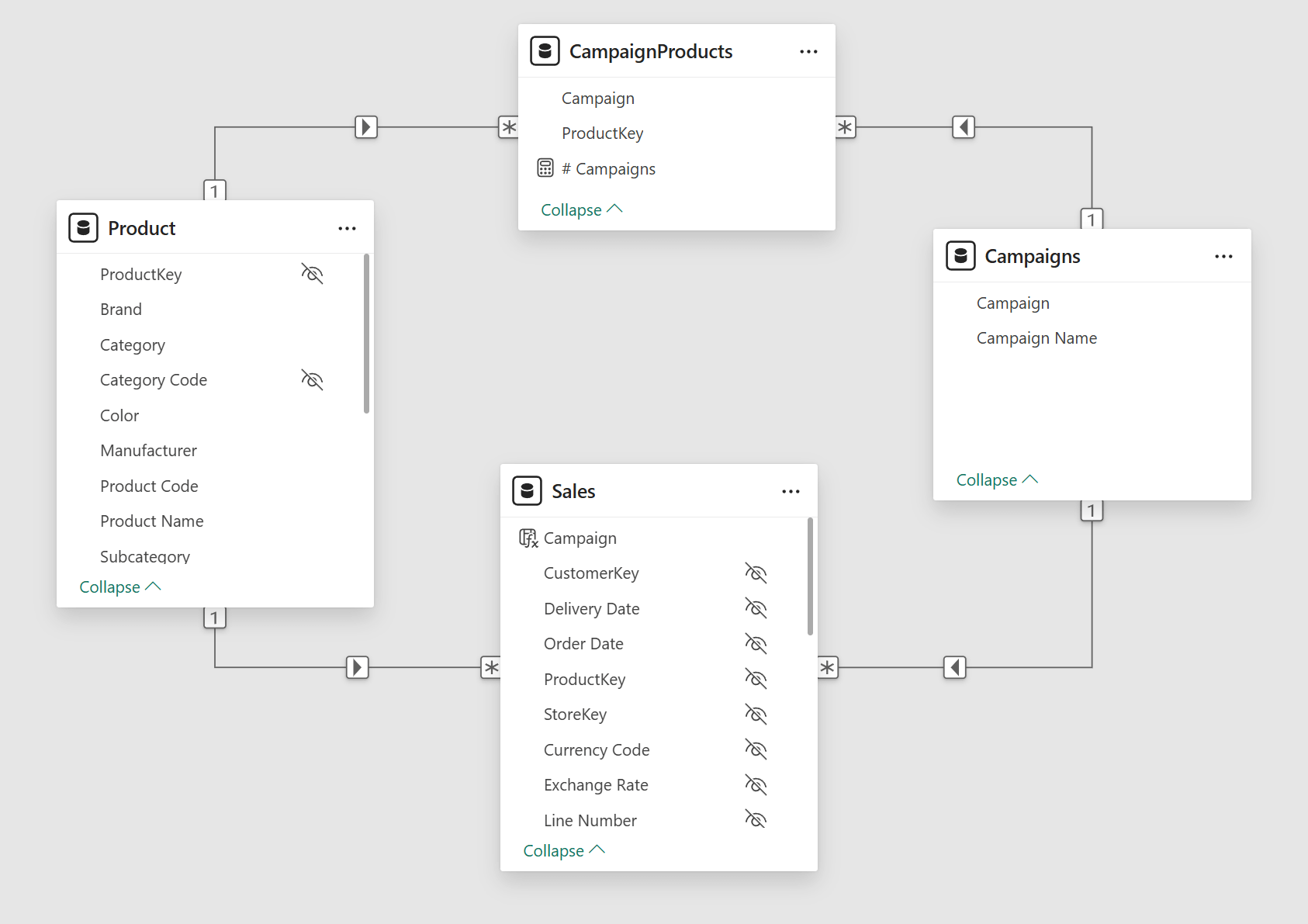The image size is (1308, 924).
Task: Collapse the Sales table card
Action: (563, 851)
